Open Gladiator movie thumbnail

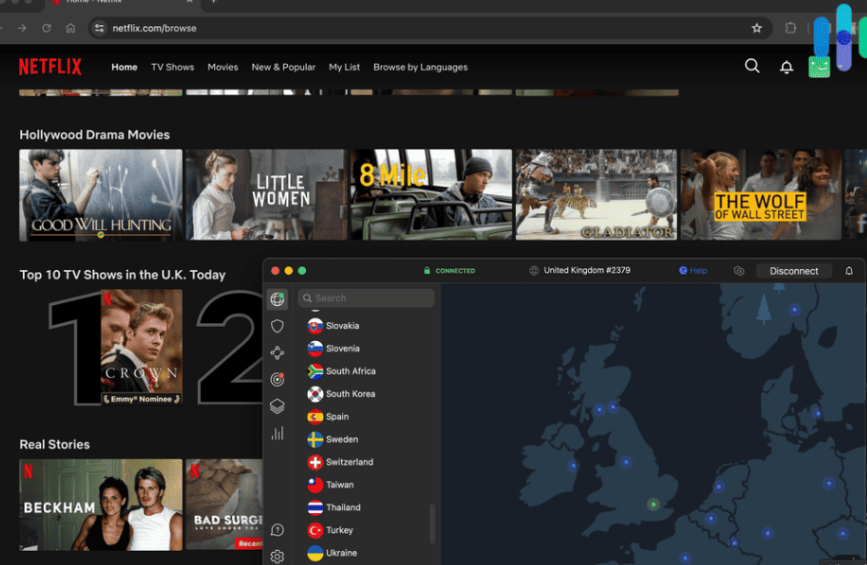point(596,195)
